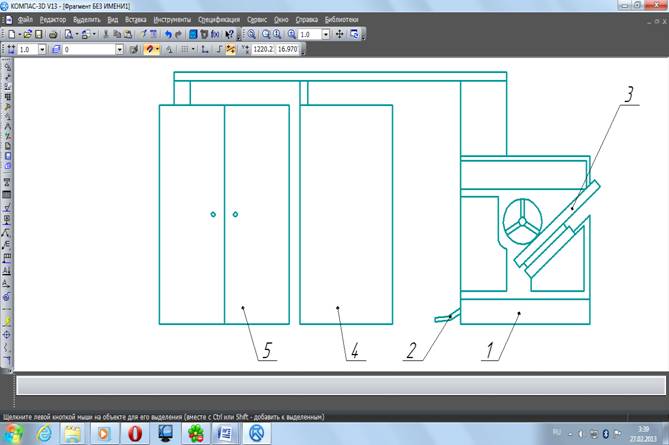Click the Undo arrow icon
669x445 pixels.
coord(167,34)
